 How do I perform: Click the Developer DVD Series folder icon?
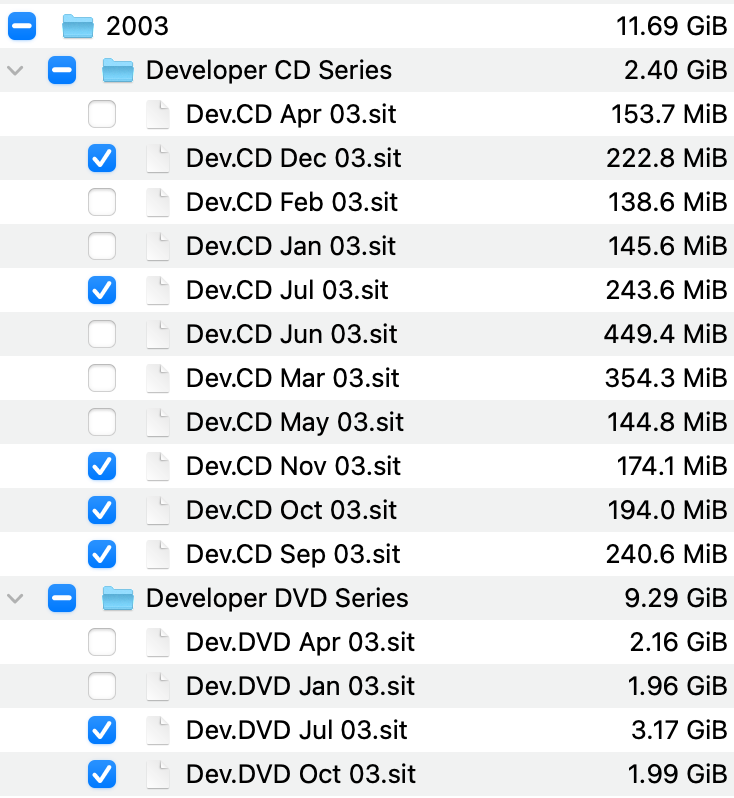(x=118, y=598)
